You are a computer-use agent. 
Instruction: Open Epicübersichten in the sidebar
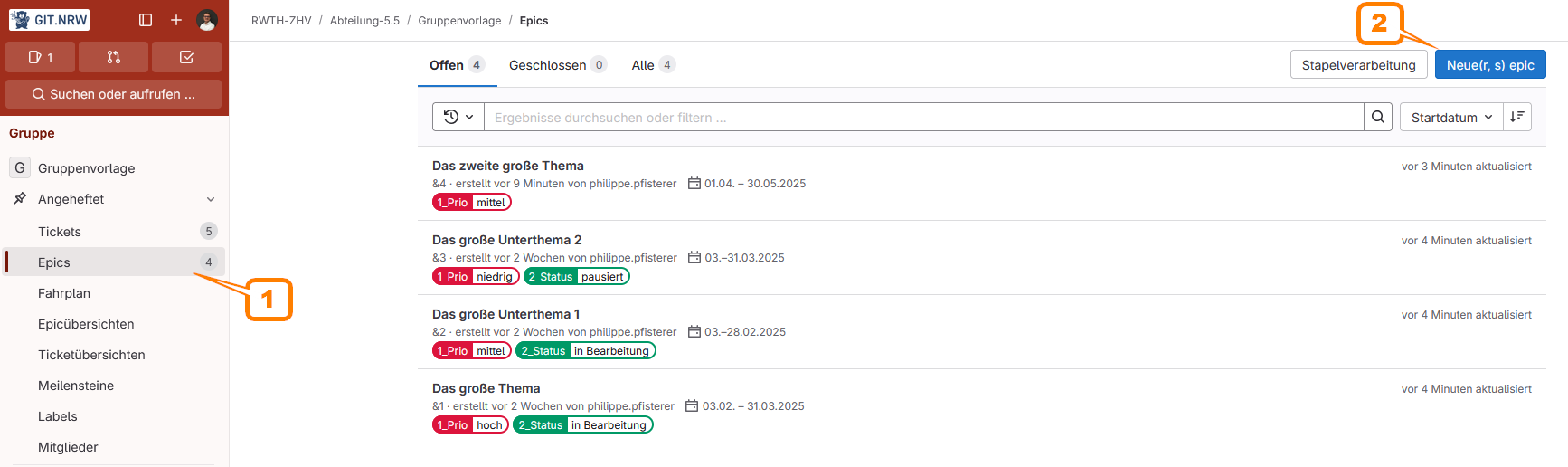[114, 324]
